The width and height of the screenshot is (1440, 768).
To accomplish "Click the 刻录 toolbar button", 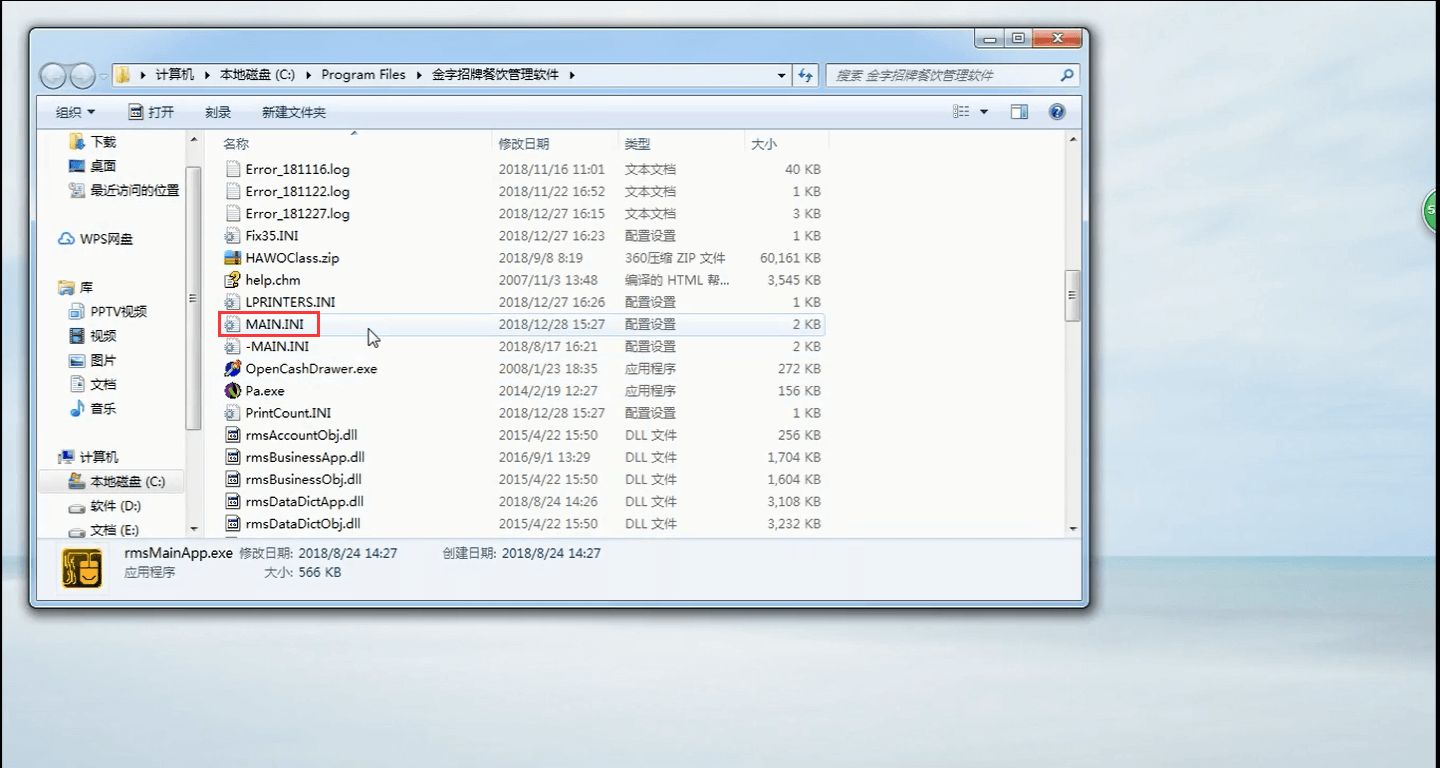I will tap(218, 112).
